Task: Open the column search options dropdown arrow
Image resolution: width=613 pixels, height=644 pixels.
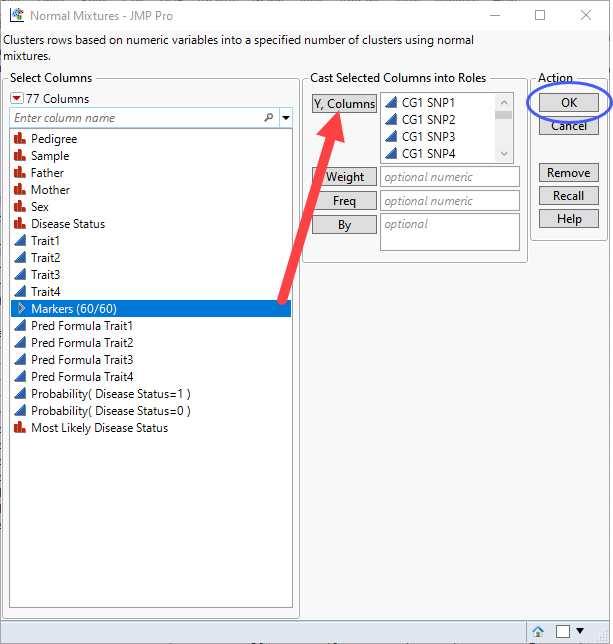Action: point(286,118)
